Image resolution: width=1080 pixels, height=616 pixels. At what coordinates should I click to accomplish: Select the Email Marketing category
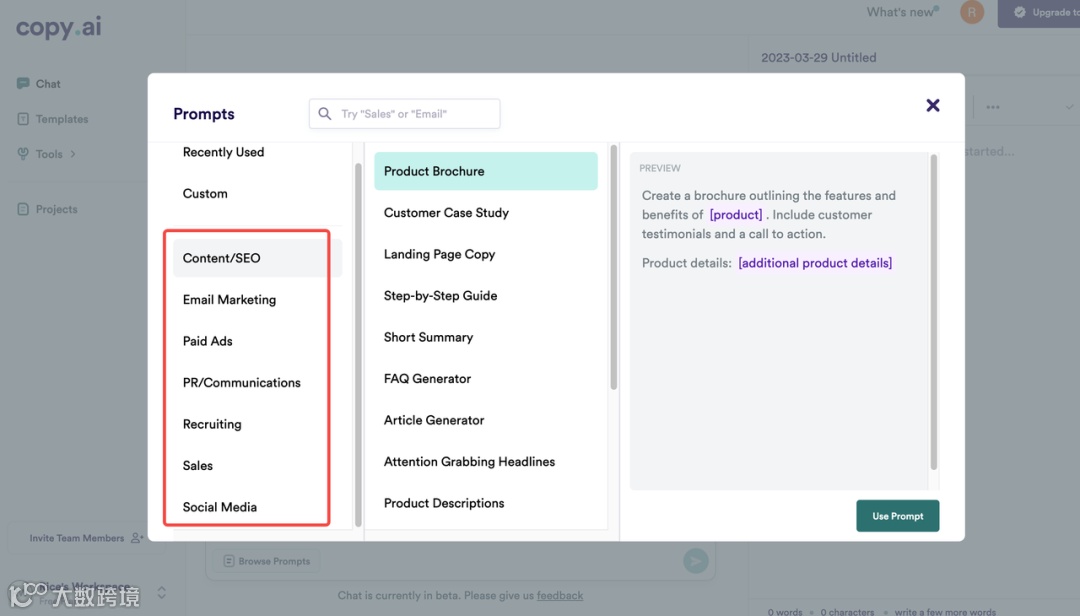229,300
